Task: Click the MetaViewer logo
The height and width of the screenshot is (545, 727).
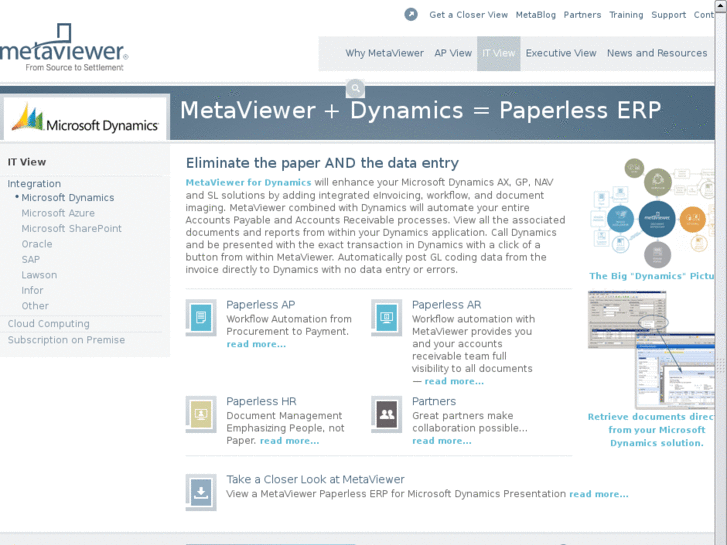Action: tap(64, 48)
